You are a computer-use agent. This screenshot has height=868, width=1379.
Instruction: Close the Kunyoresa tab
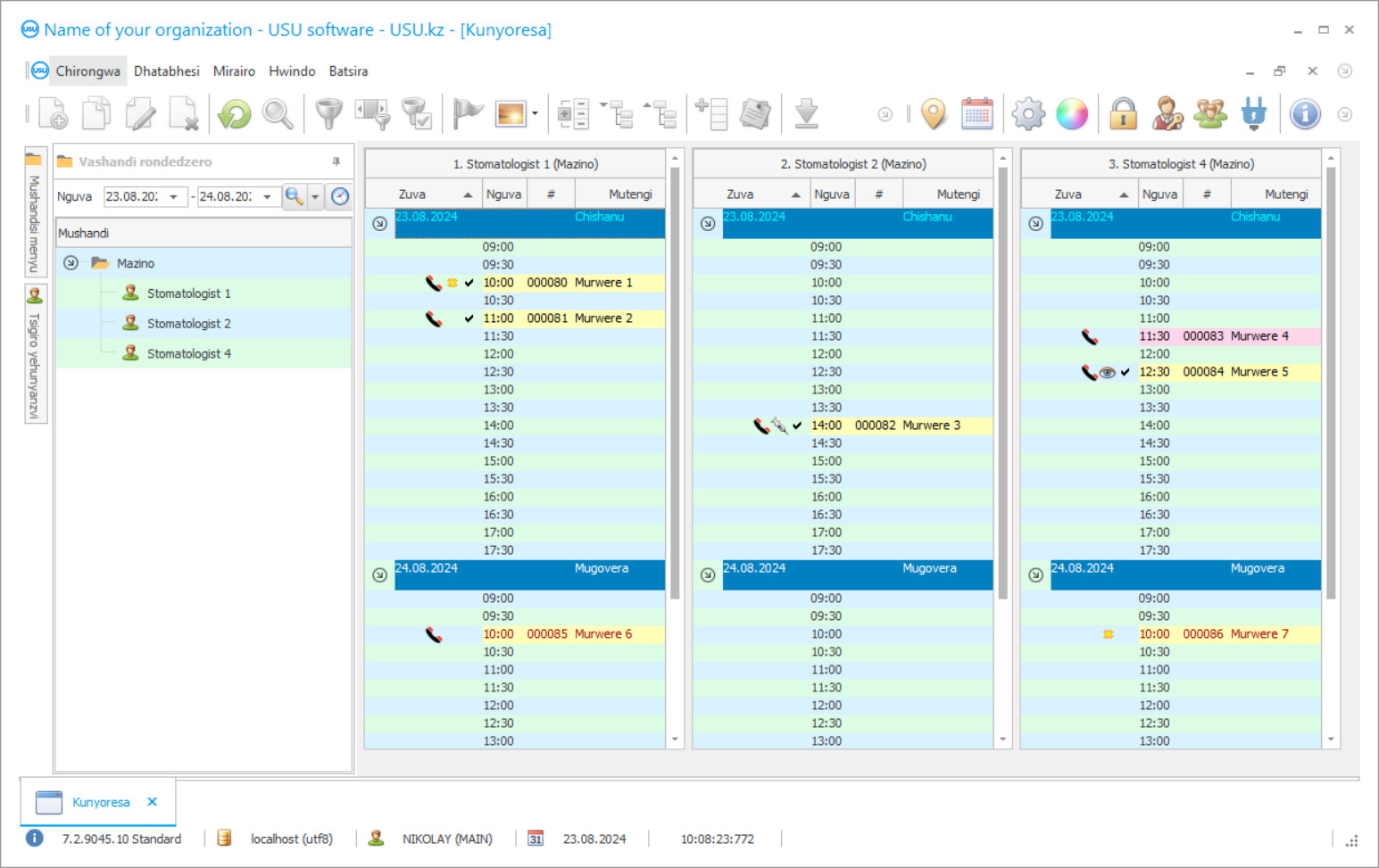click(151, 802)
